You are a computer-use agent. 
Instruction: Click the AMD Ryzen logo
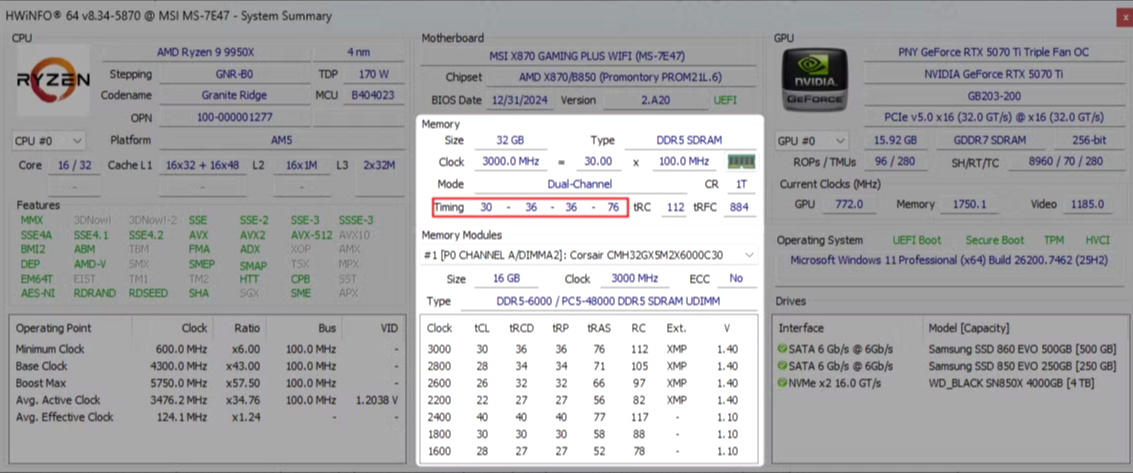coord(54,79)
